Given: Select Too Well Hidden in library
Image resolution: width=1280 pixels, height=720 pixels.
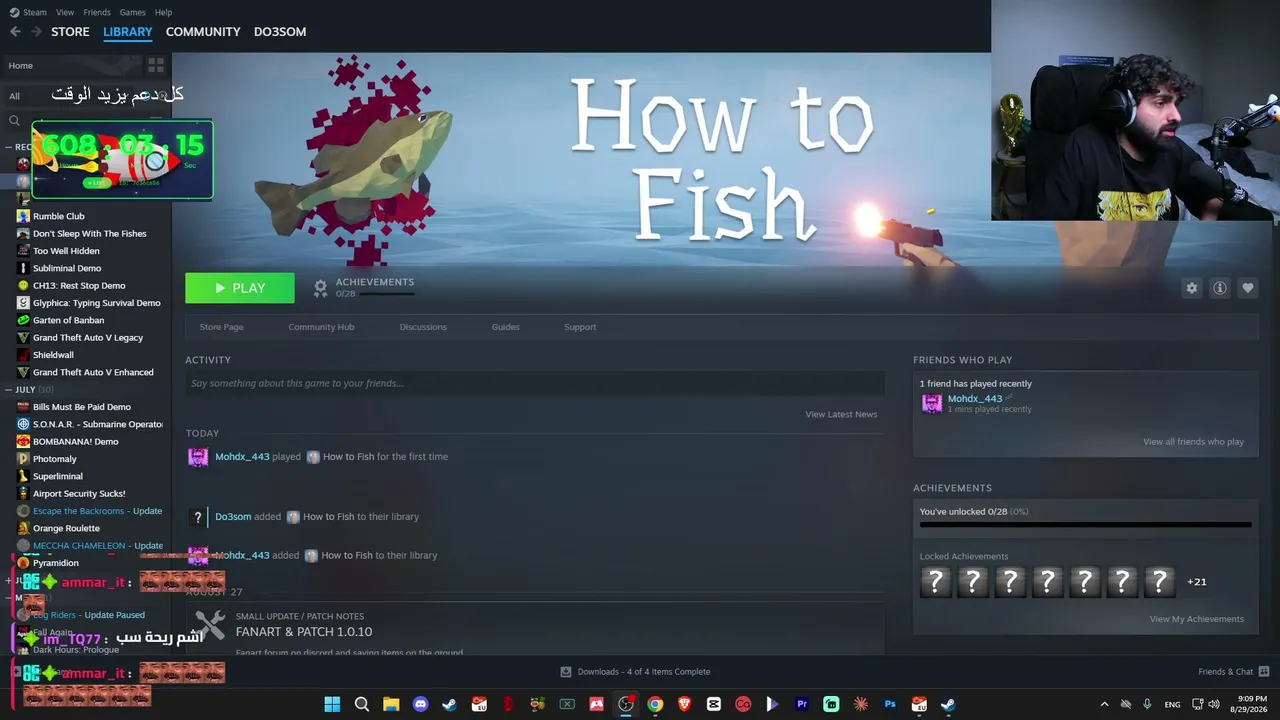Looking at the screenshot, I should tap(66, 251).
